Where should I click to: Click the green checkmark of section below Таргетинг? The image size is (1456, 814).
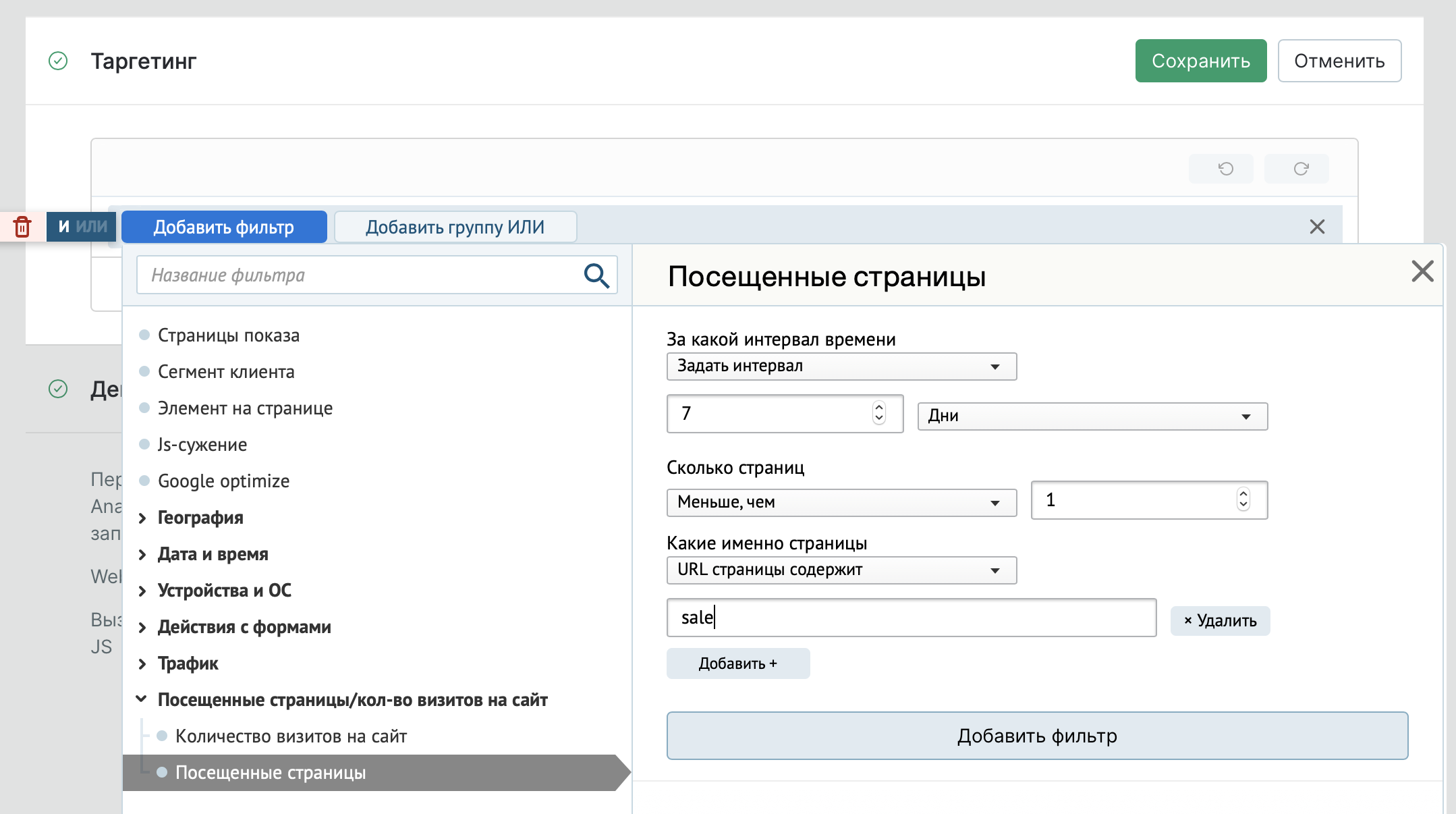[58, 389]
